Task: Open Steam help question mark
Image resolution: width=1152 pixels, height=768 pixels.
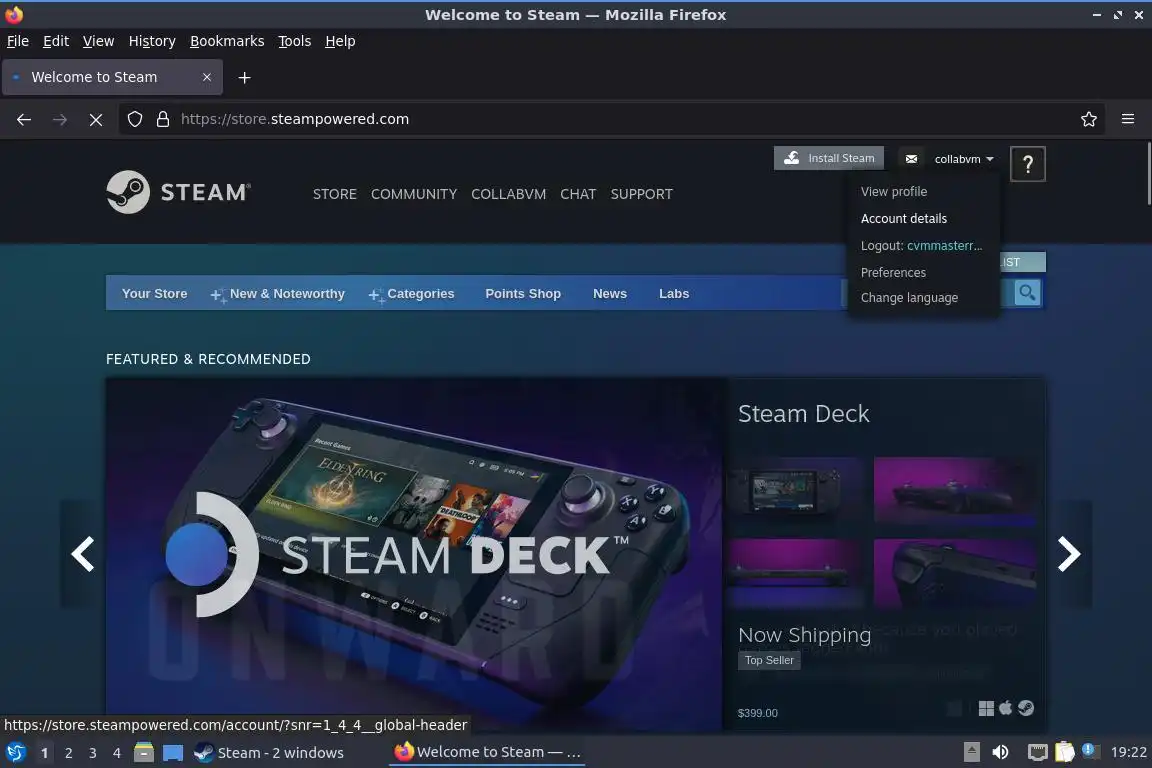Action: [x=1027, y=164]
